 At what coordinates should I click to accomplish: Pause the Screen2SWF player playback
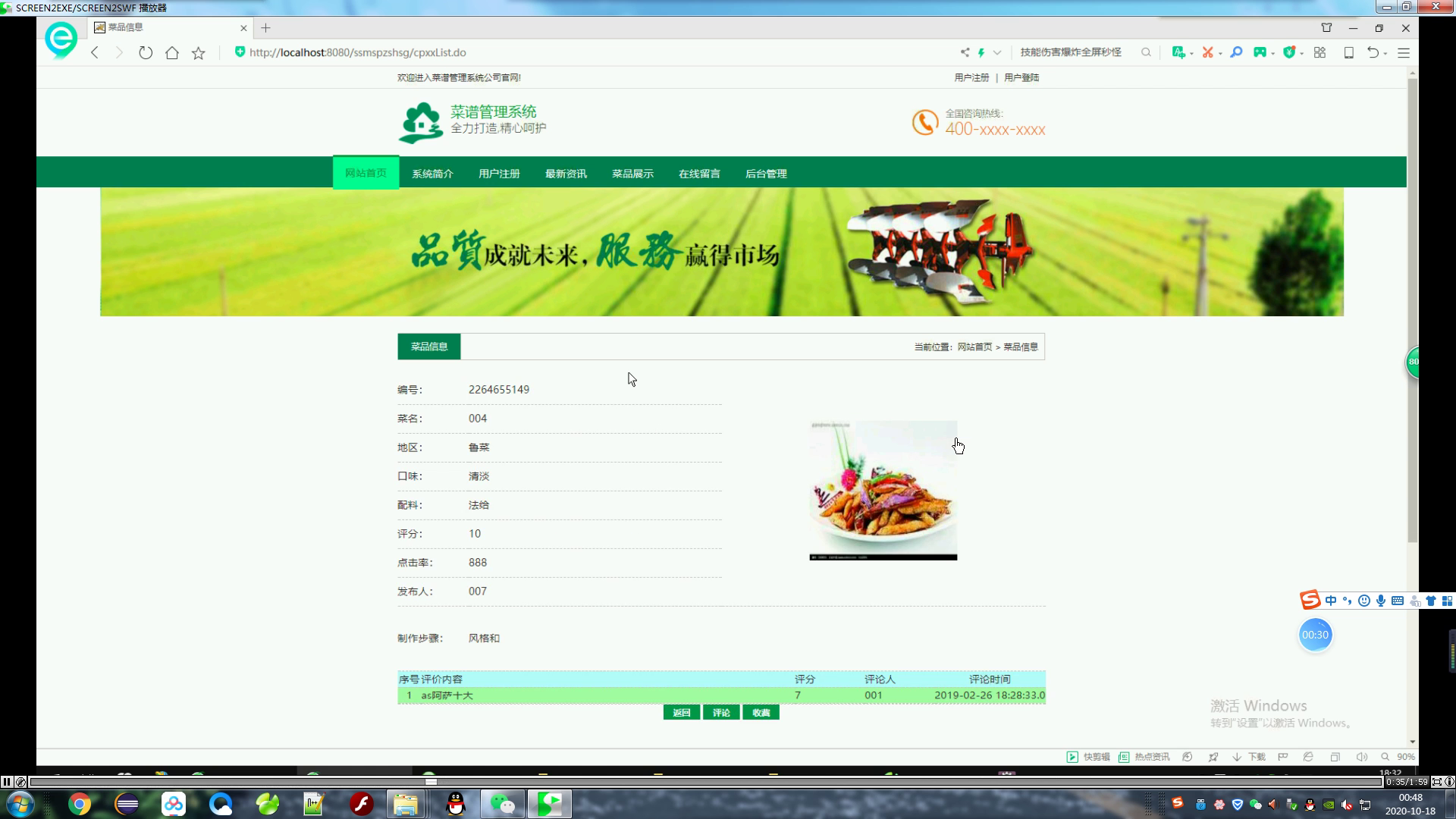pos(7,782)
